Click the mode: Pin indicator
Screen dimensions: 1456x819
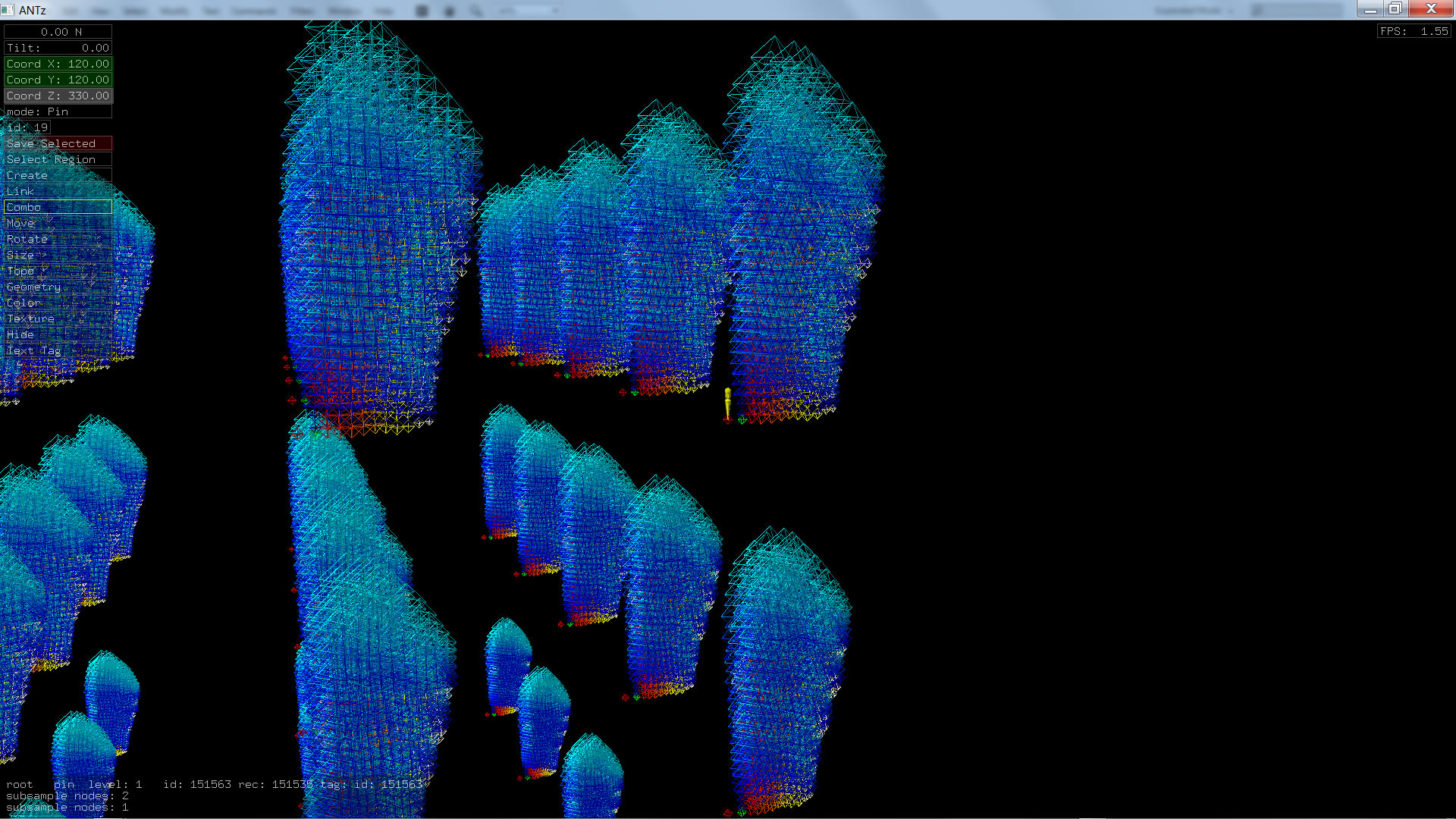pyautogui.click(x=58, y=111)
